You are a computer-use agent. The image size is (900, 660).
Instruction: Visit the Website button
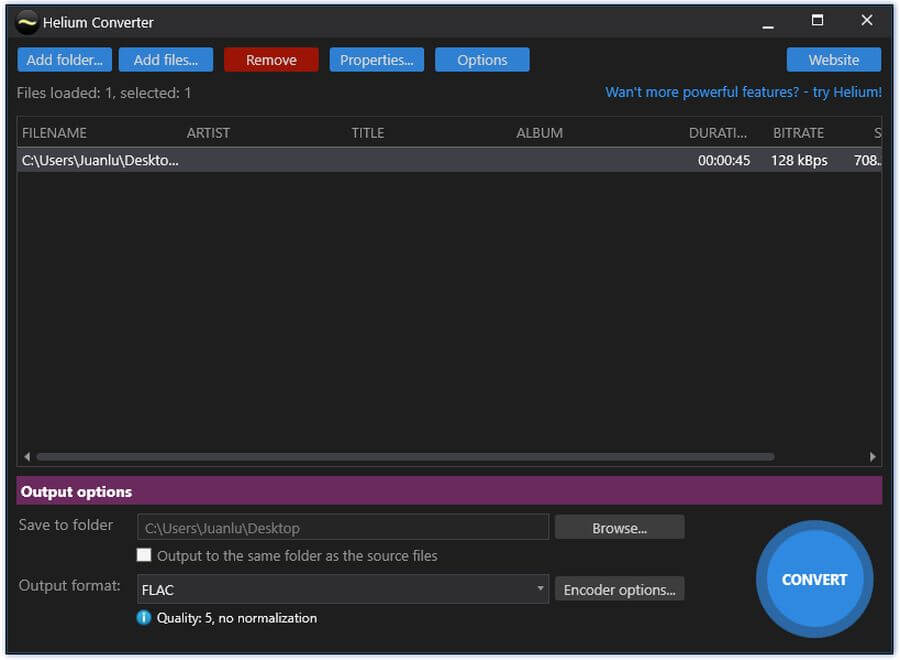coord(833,60)
